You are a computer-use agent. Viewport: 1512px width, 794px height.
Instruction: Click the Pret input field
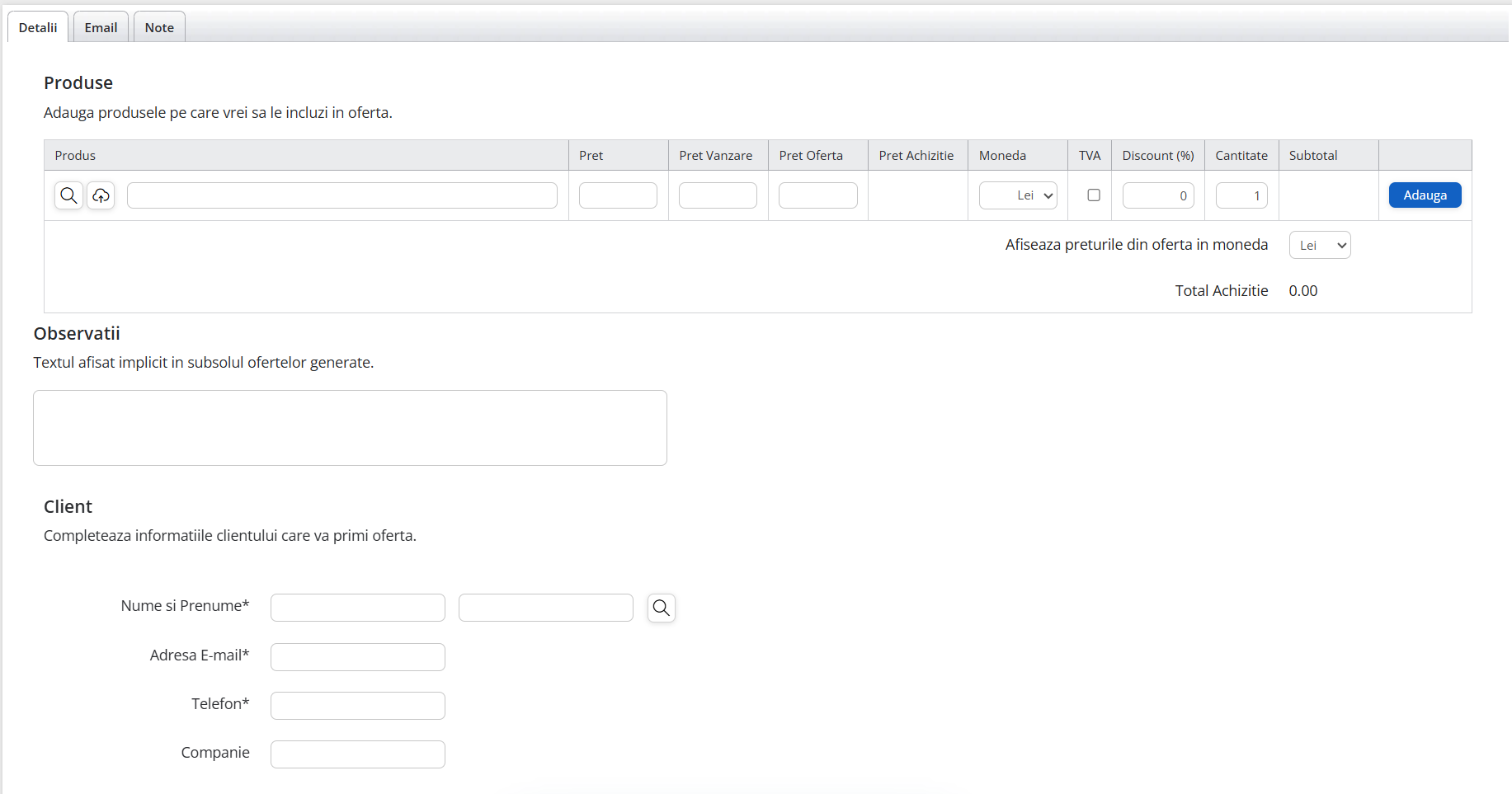(x=618, y=195)
